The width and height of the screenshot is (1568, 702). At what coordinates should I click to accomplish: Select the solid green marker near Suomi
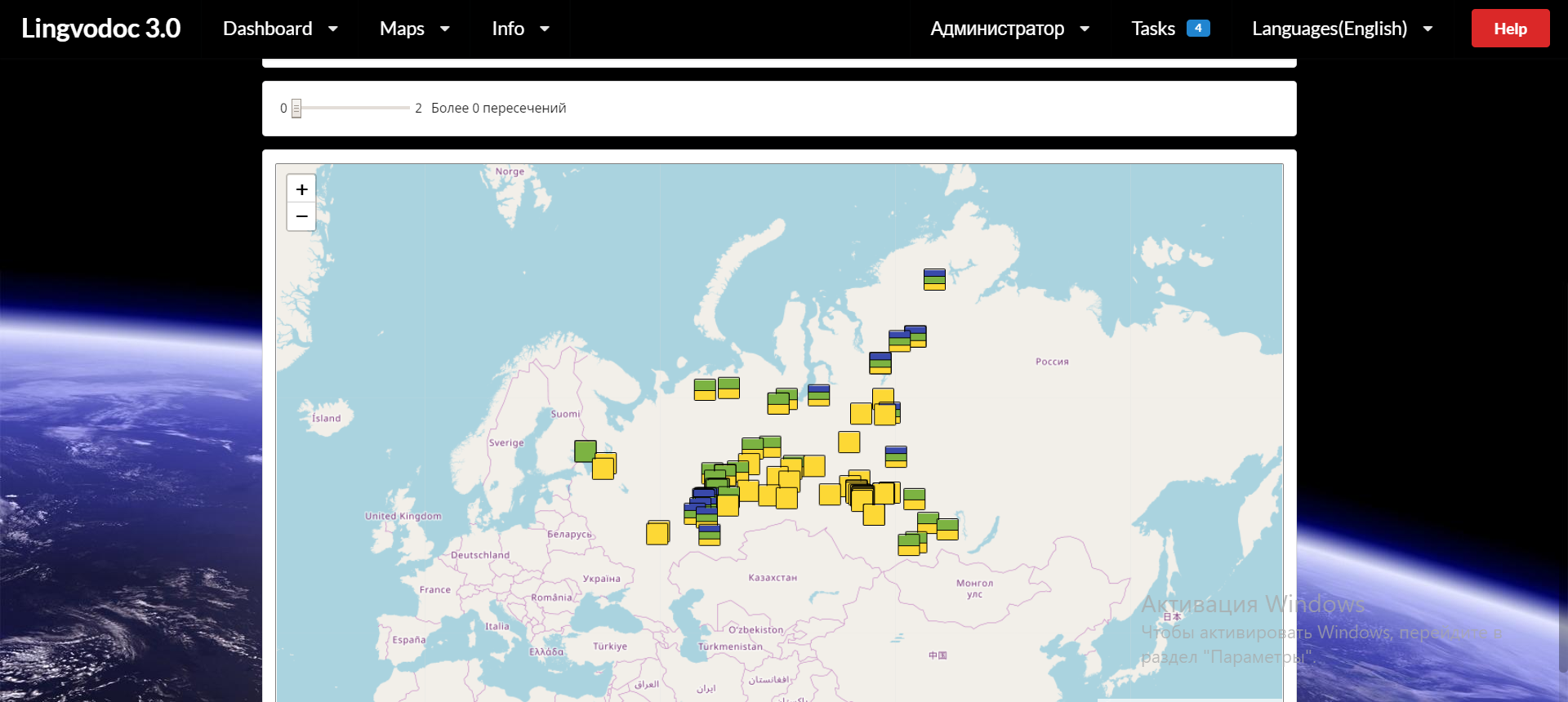585,451
